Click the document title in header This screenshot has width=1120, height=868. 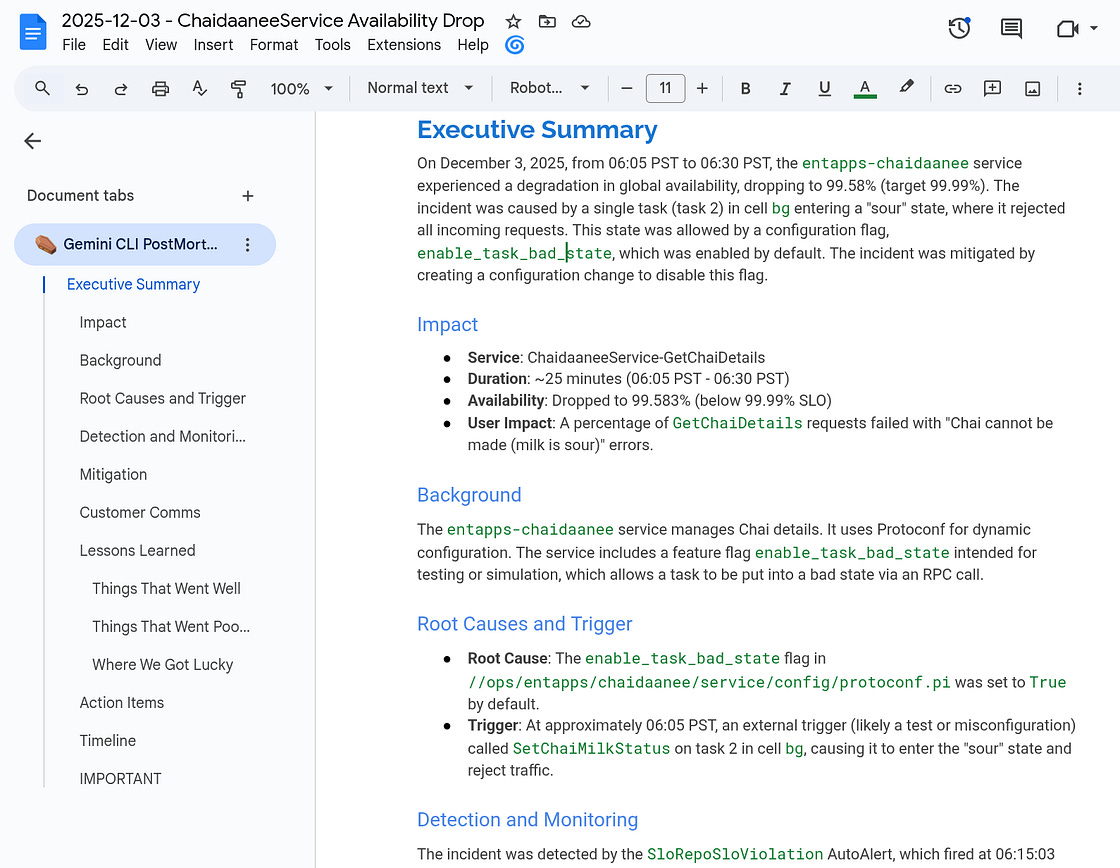pos(273,21)
